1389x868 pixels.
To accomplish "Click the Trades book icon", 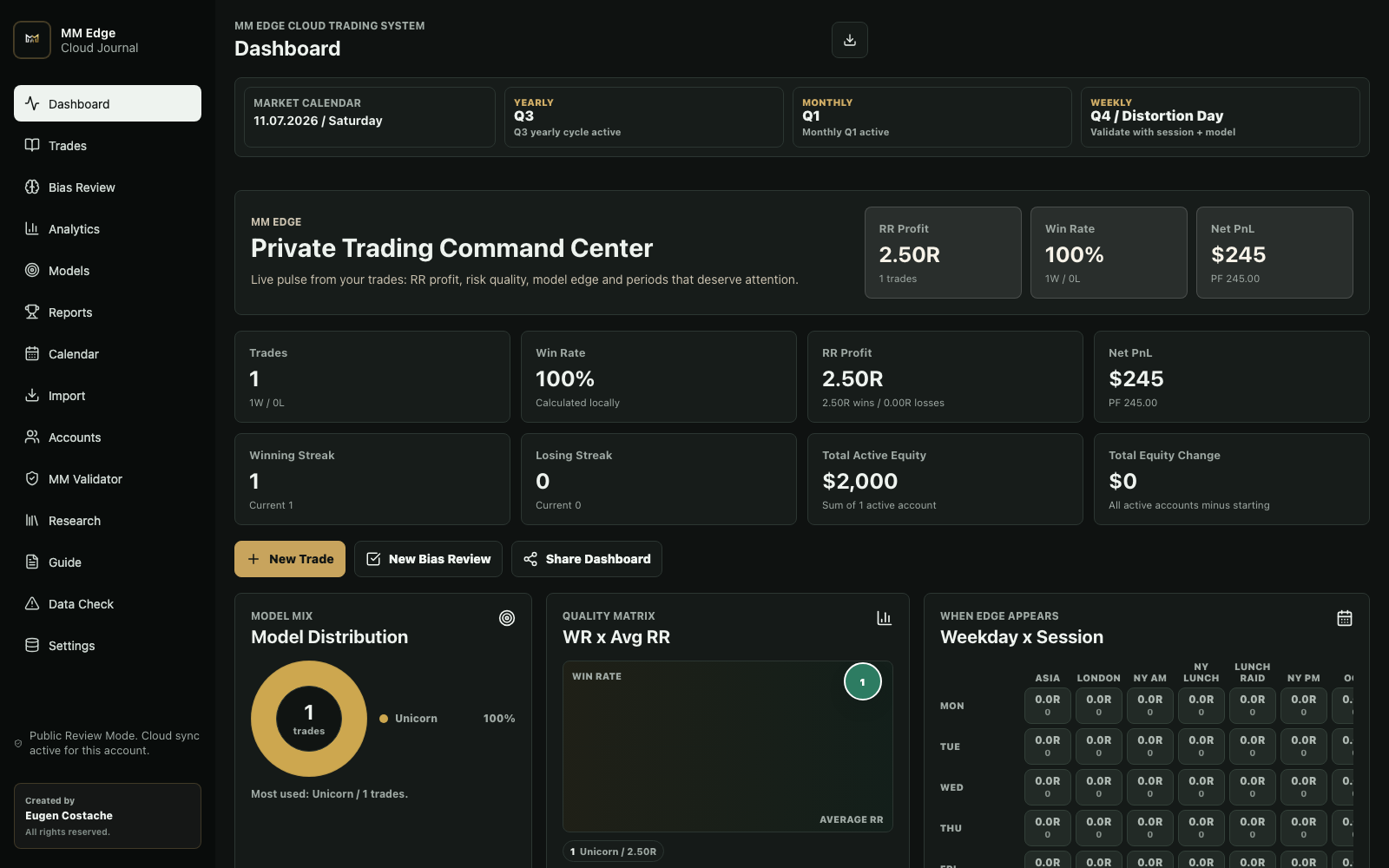I will [x=32, y=145].
